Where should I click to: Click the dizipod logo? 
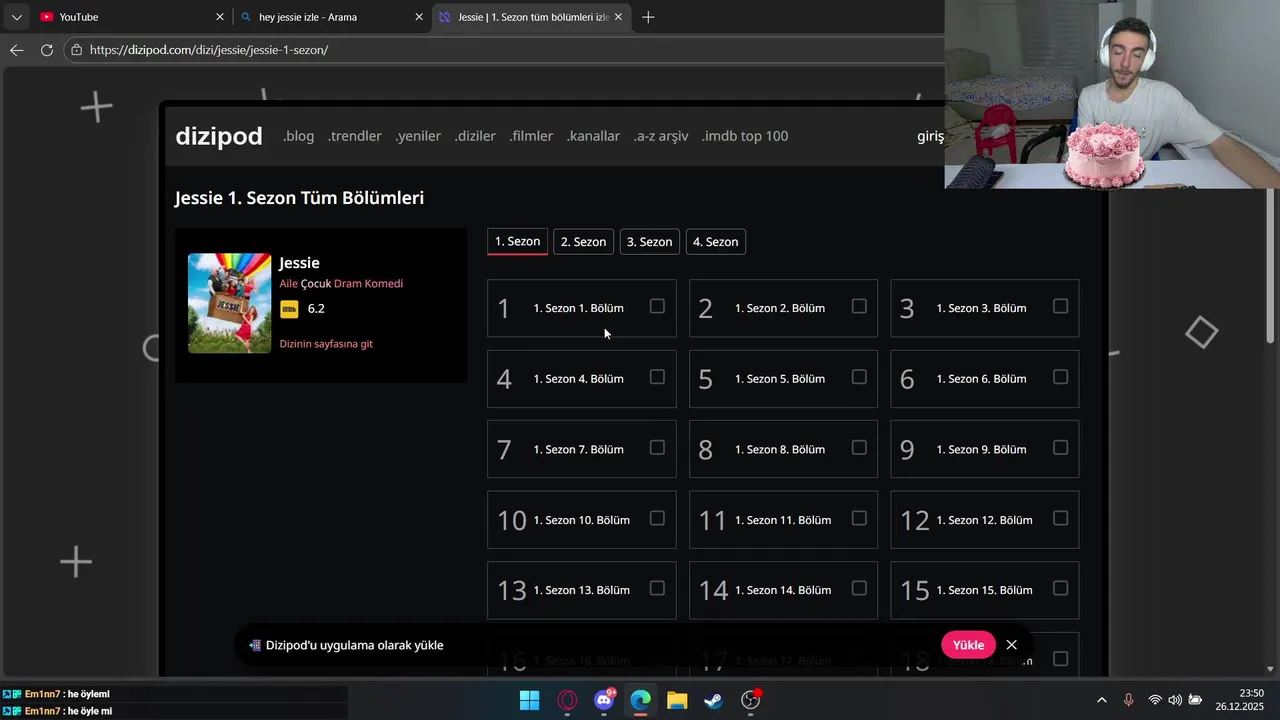(219, 136)
